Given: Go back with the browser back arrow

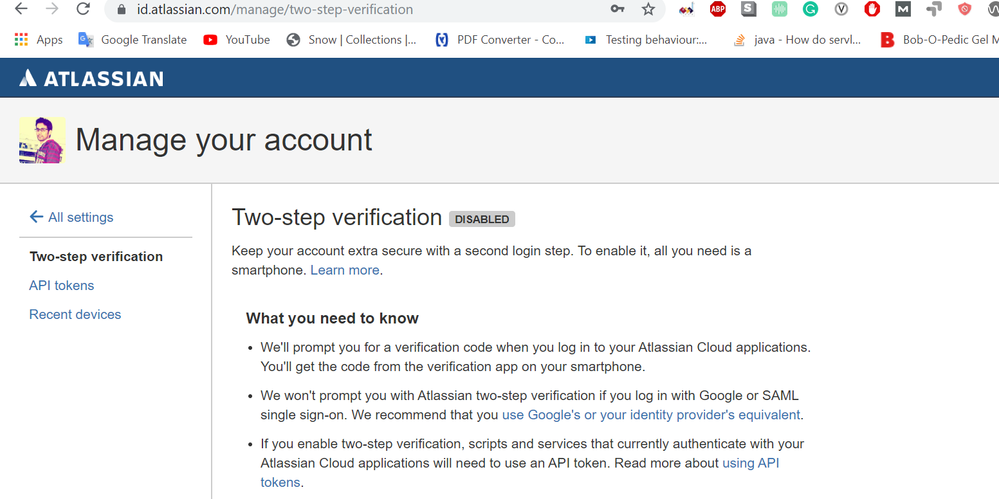Looking at the screenshot, I should click(x=20, y=9).
